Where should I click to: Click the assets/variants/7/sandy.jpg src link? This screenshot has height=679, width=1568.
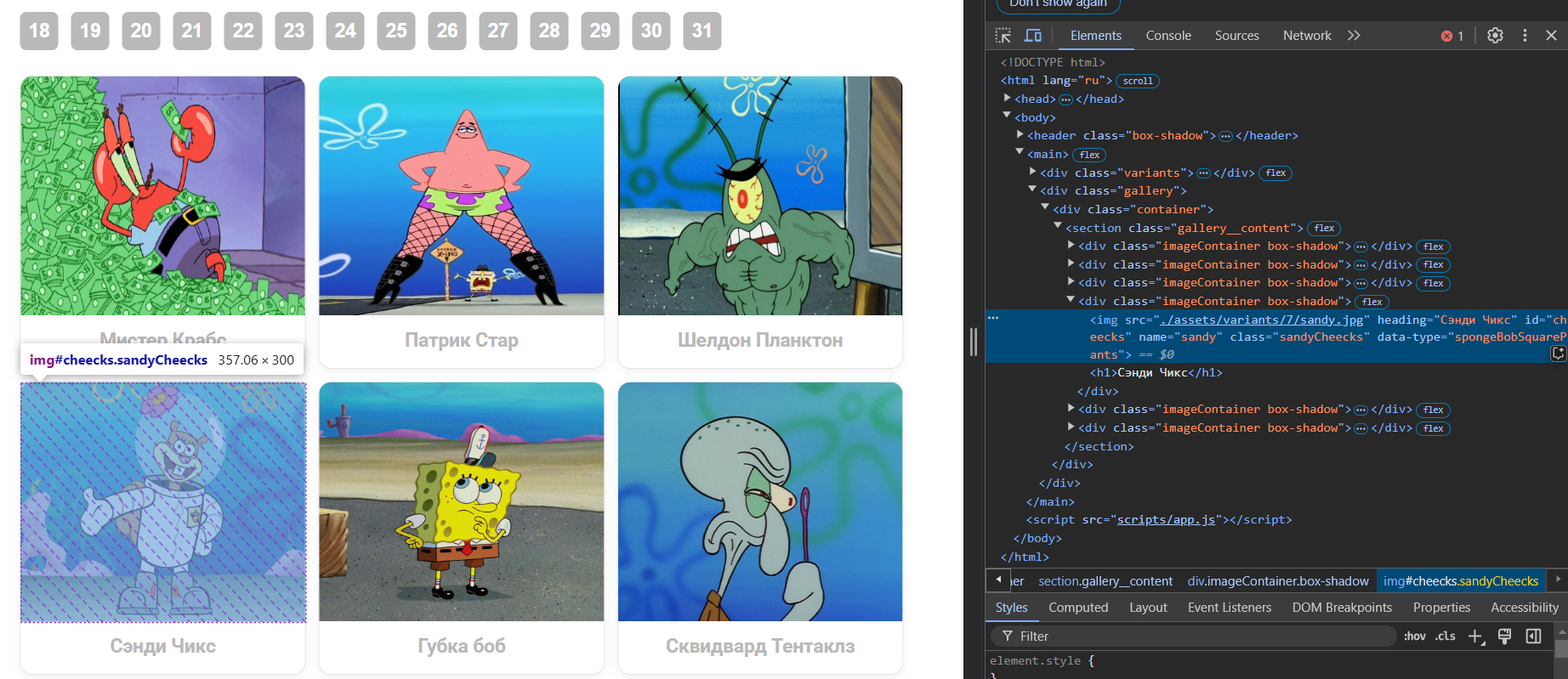point(1262,320)
